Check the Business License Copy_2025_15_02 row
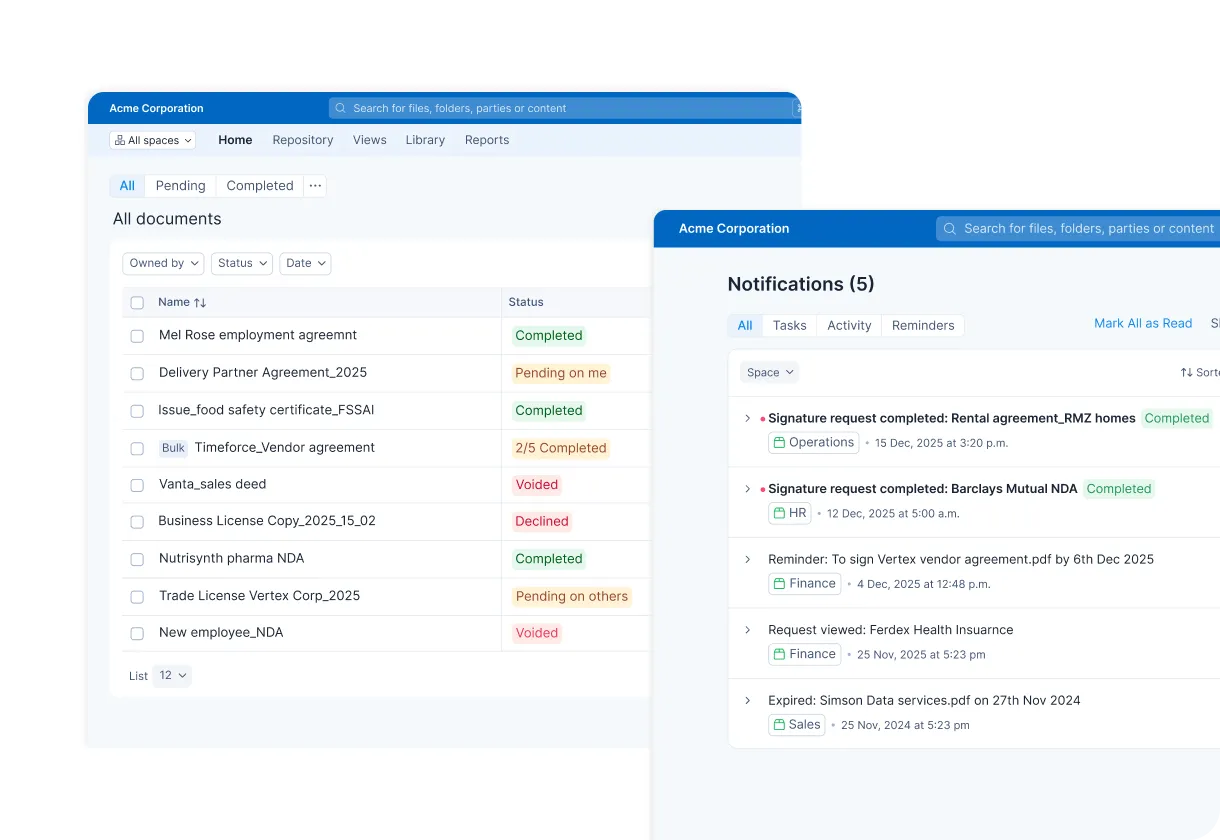The image size is (1220, 840). 137,522
